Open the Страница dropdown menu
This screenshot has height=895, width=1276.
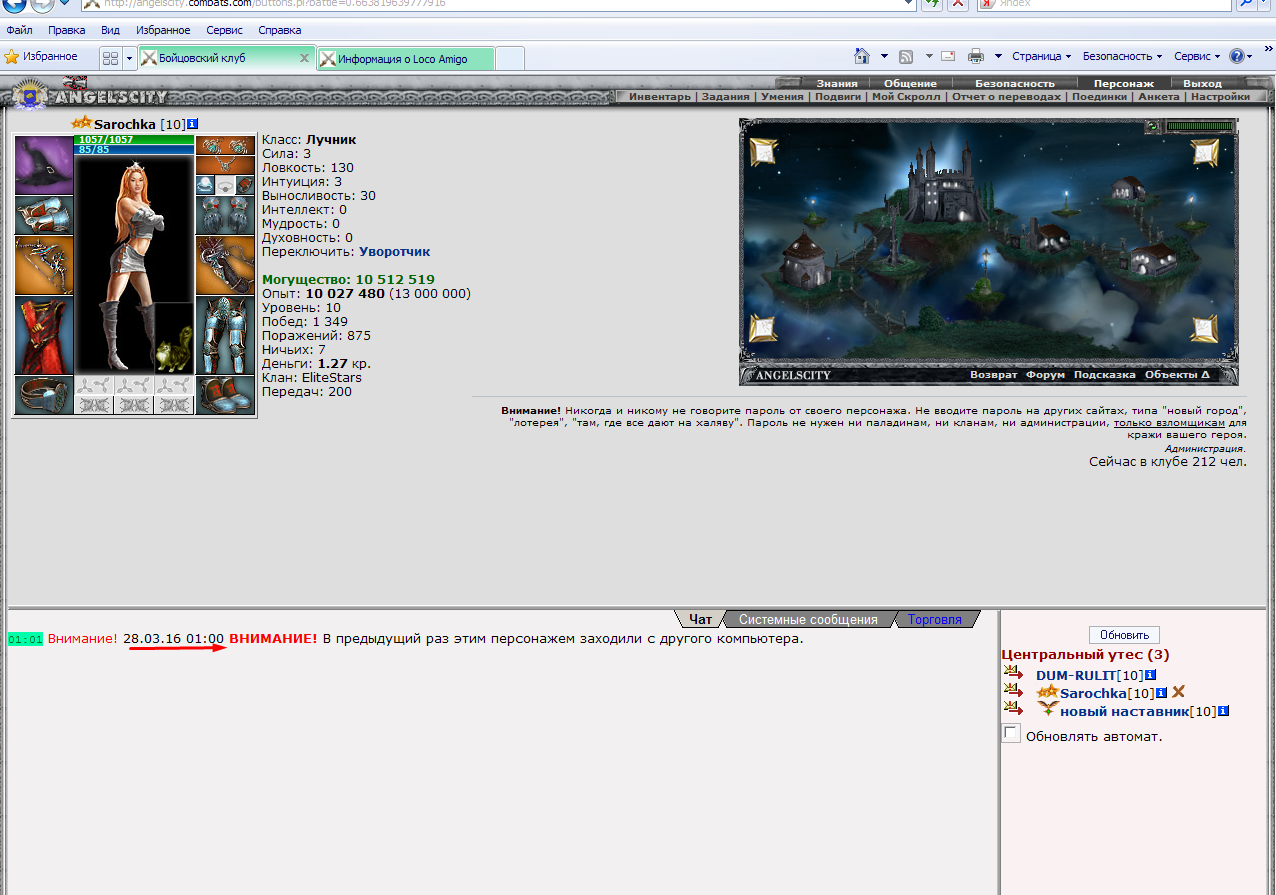coord(1041,57)
